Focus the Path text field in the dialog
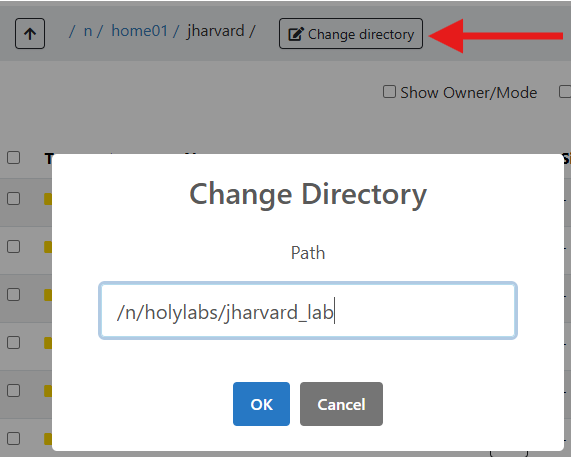 click(x=308, y=311)
